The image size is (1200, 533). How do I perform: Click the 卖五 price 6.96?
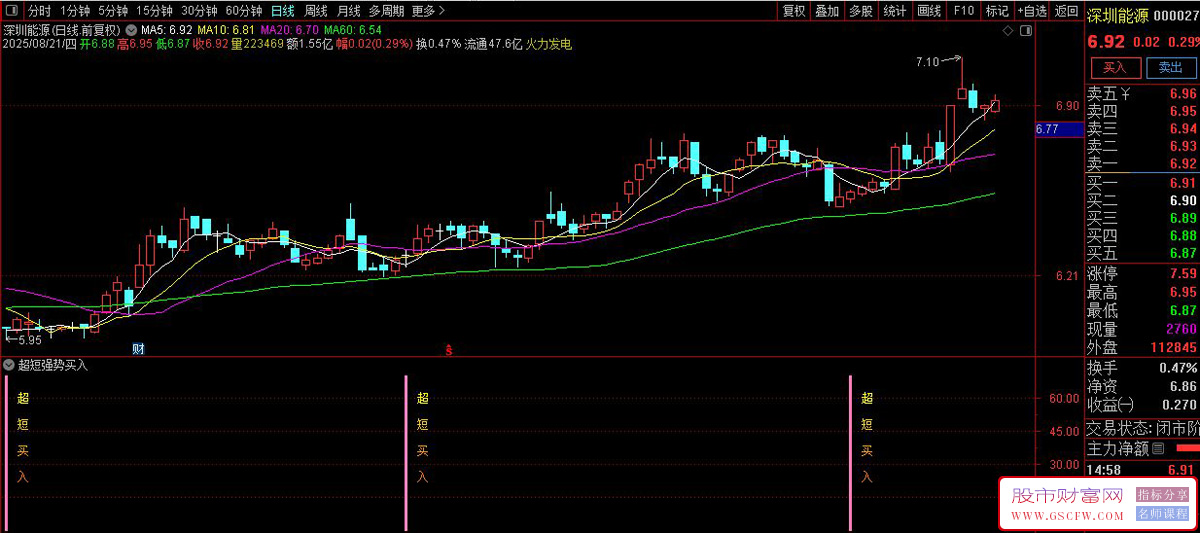click(x=1182, y=95)
